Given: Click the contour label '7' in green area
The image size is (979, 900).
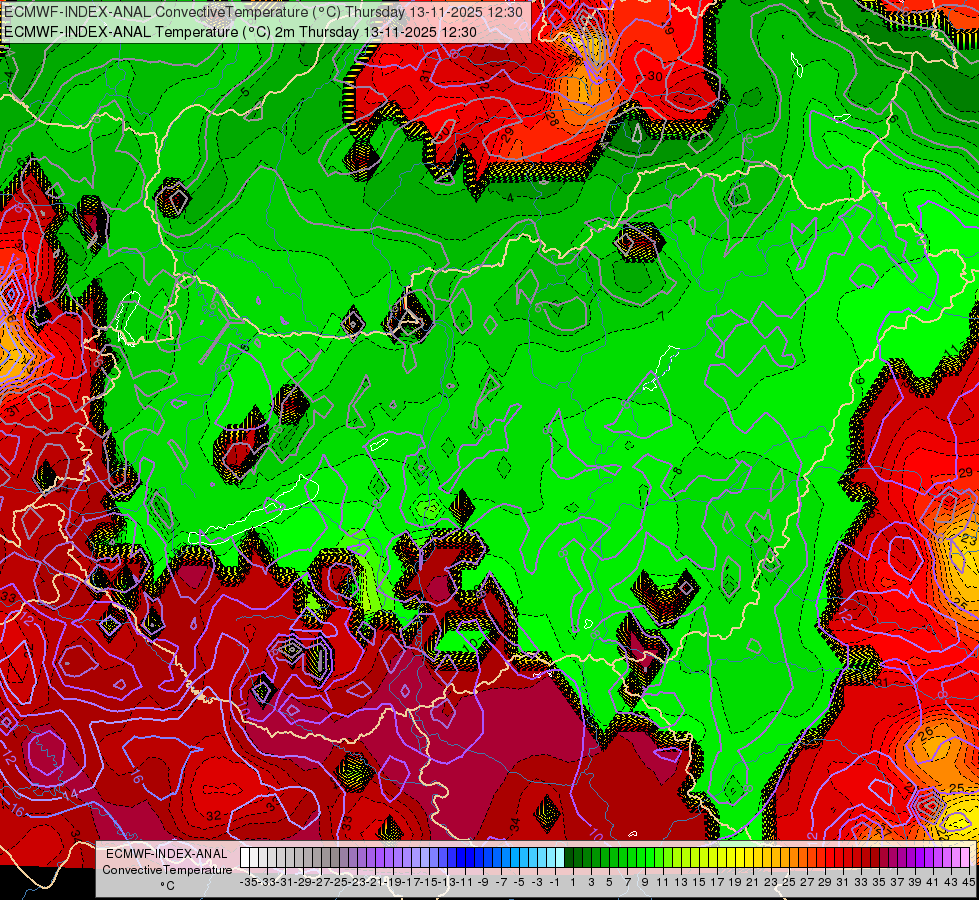Looking at the screenshot, I should 661,317.
